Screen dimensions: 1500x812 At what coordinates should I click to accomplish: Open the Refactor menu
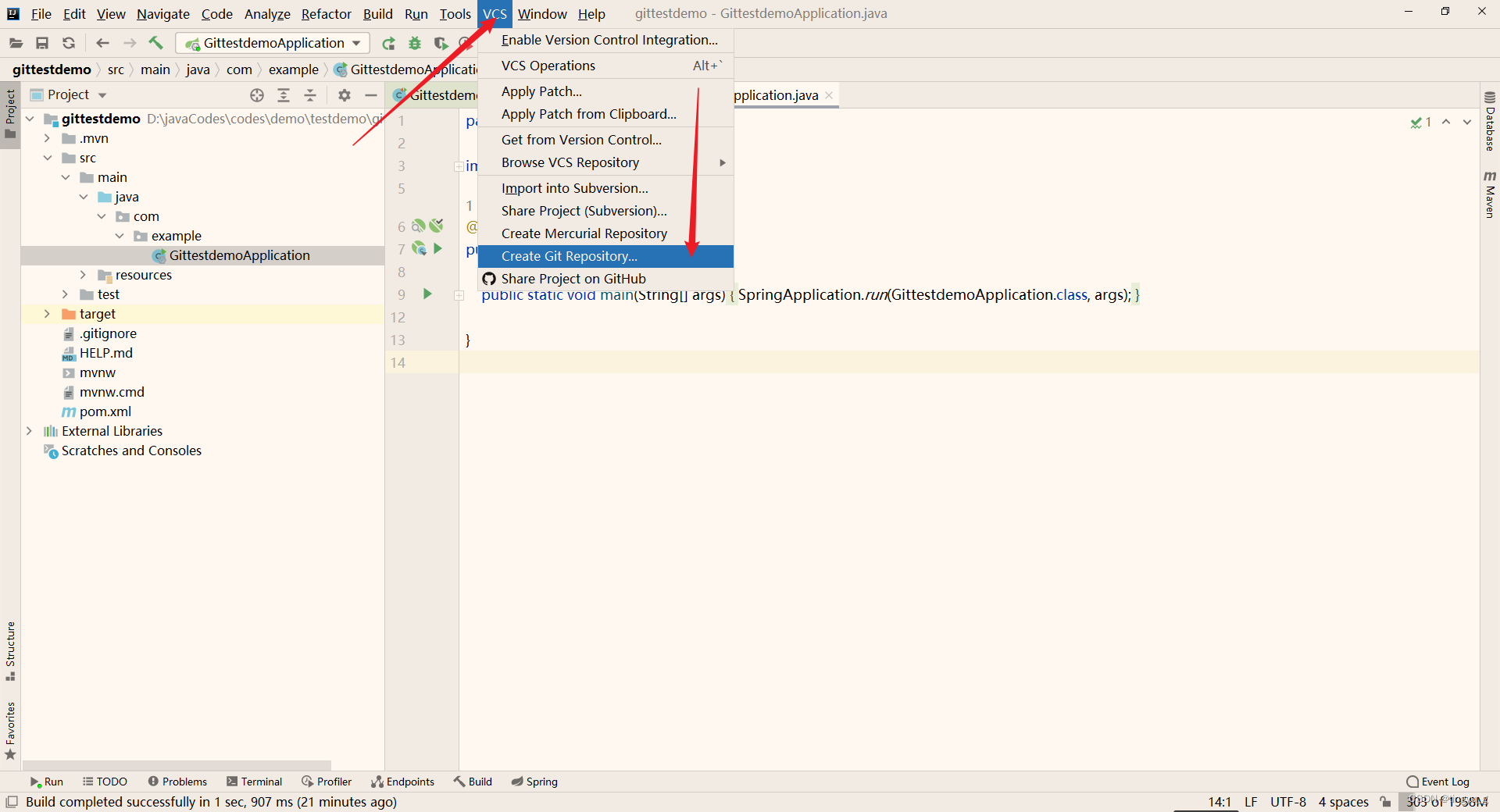point(327,14)
